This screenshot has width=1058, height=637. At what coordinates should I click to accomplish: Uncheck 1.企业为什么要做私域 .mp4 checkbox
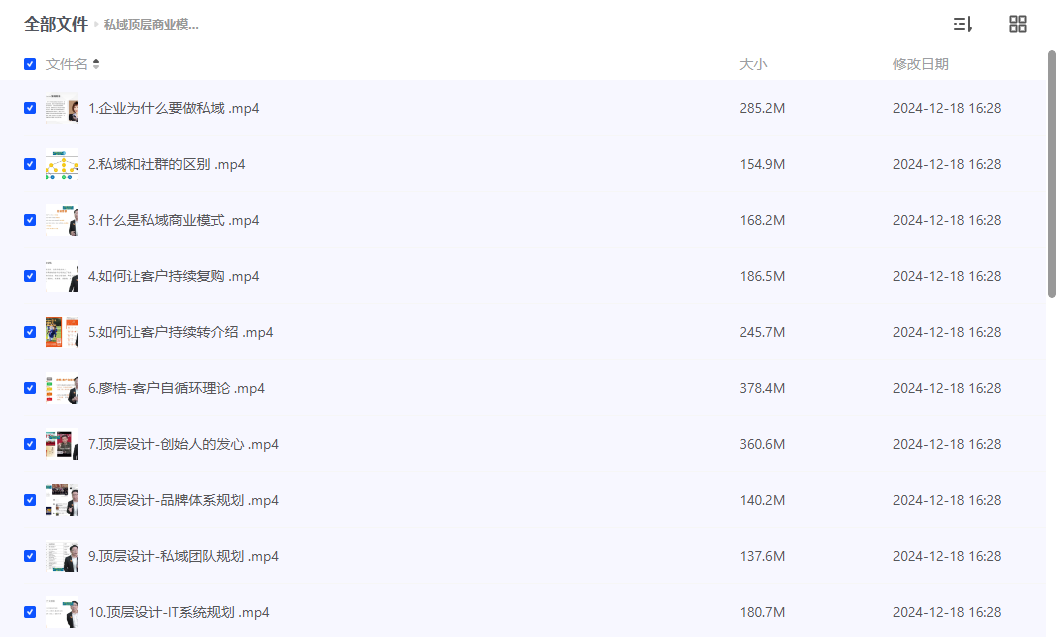[x=30, y=108]
